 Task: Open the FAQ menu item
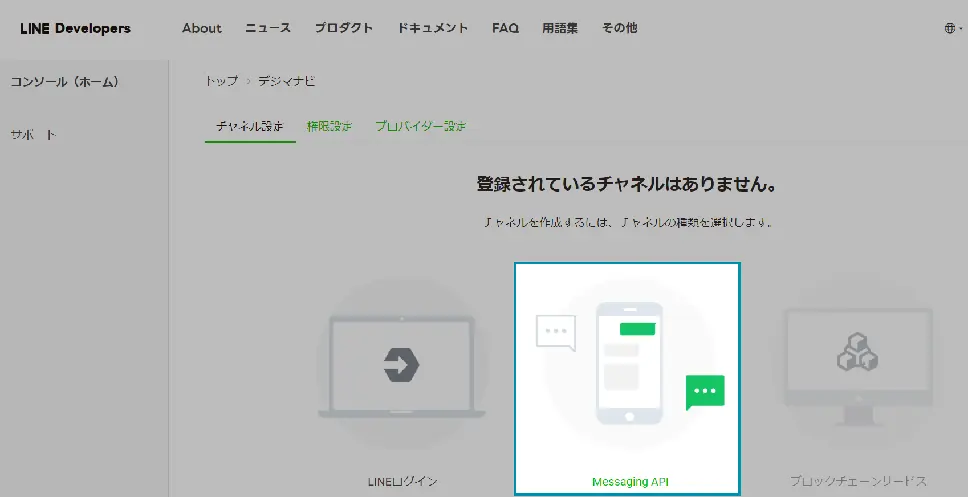pyautogui.click(x=506, y=28)
